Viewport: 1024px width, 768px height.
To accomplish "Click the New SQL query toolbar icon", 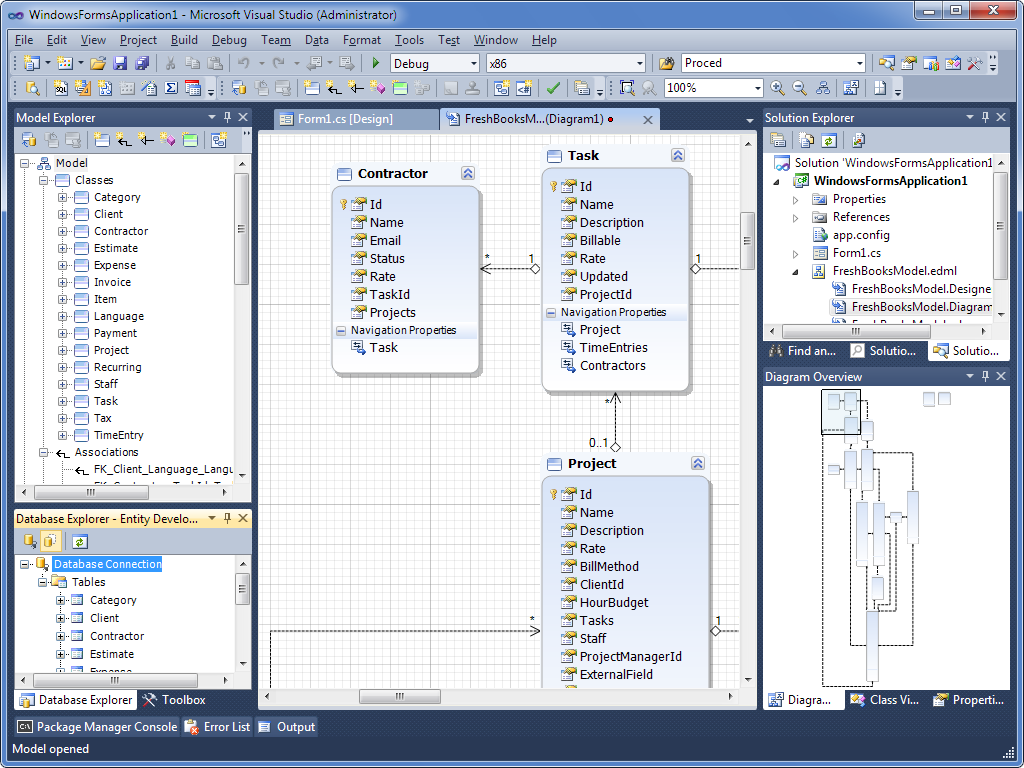I will click(60, 88).
